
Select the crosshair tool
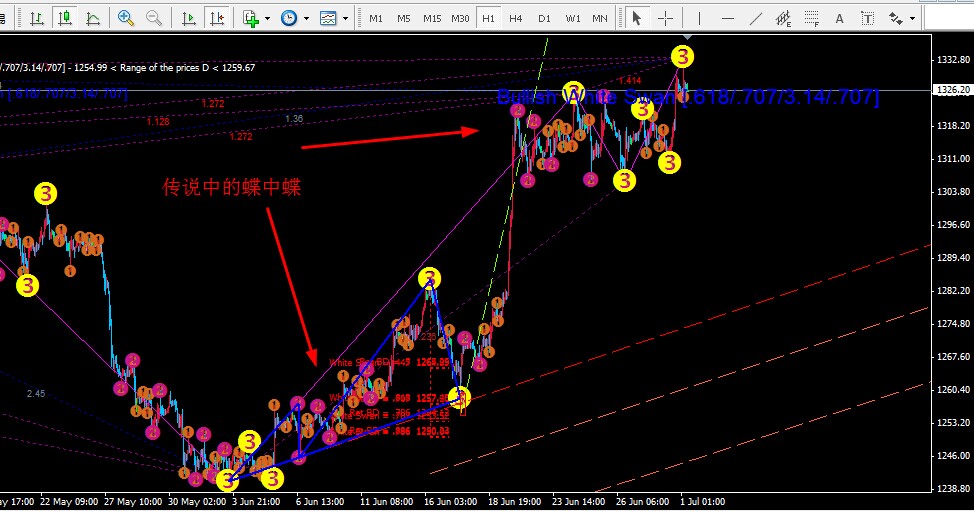click(665, 19)
